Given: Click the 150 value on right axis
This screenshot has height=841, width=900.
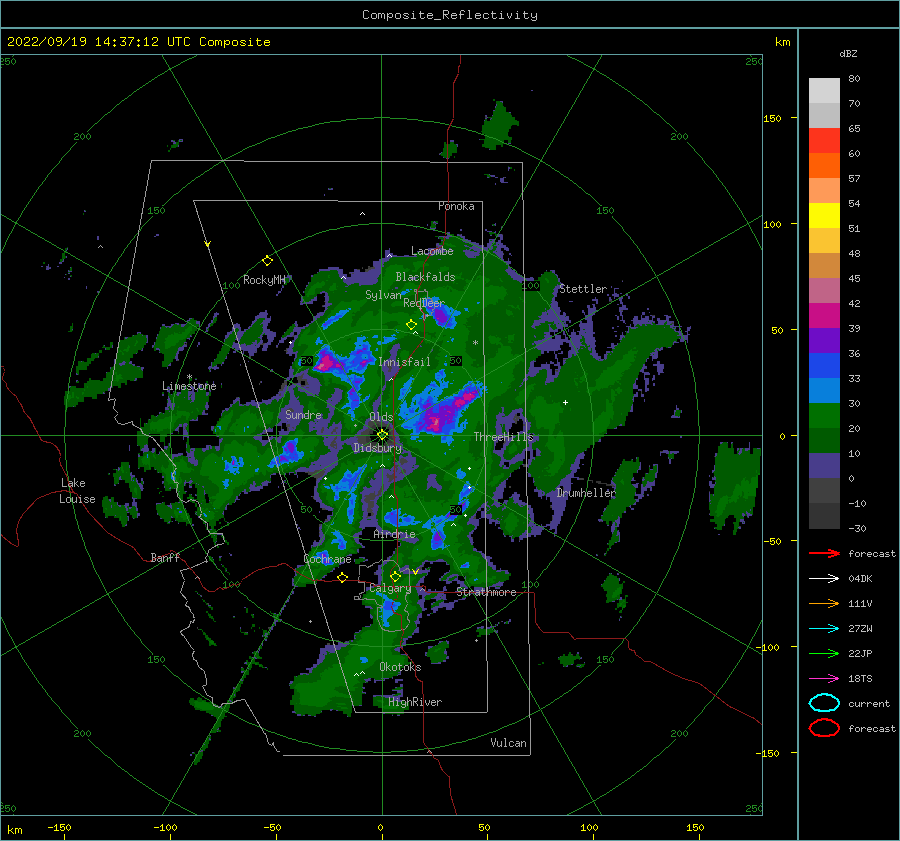Looking at the screenshot, I should (772, 118).
